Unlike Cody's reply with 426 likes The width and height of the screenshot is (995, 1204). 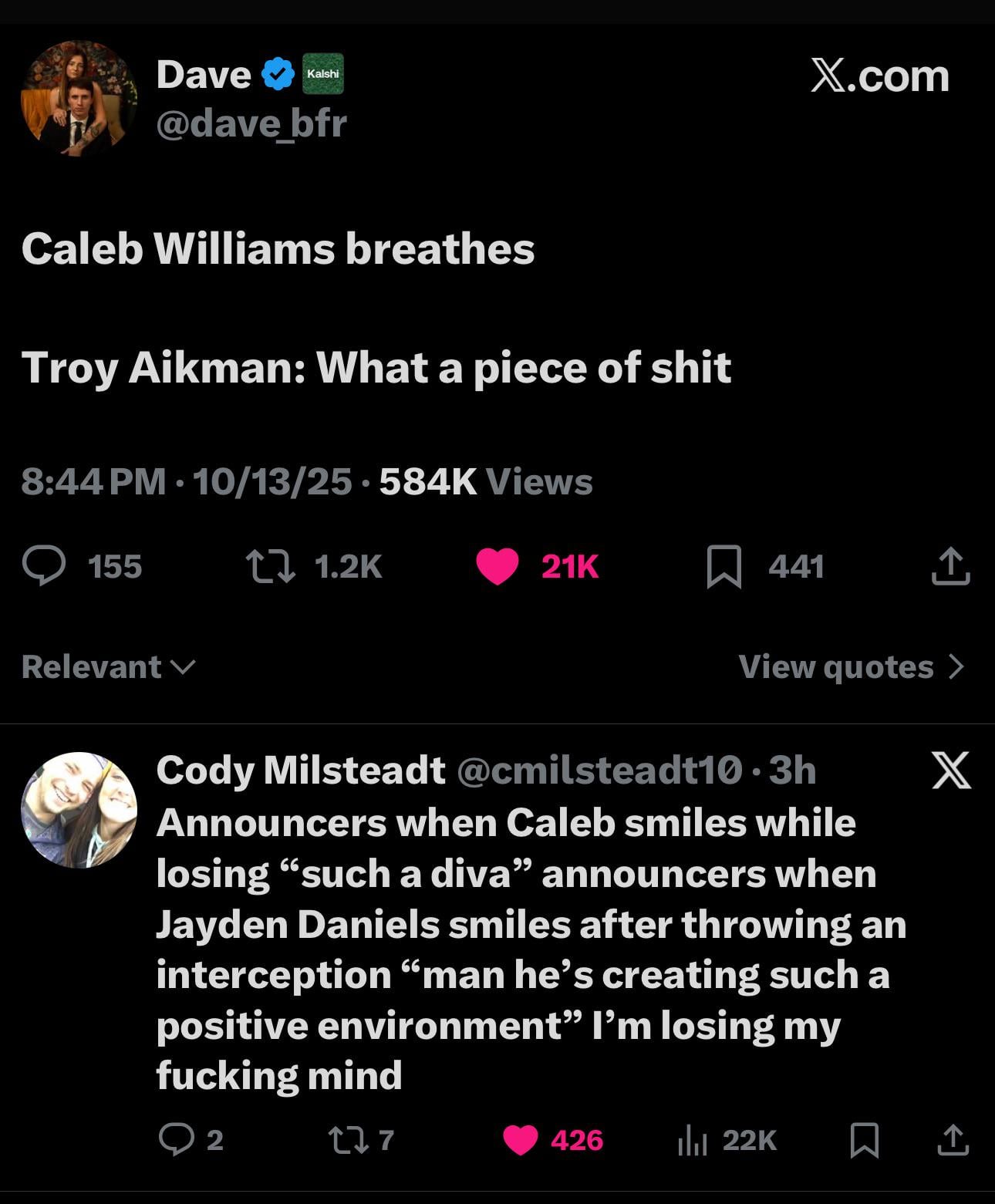[x=520, y=1139]
